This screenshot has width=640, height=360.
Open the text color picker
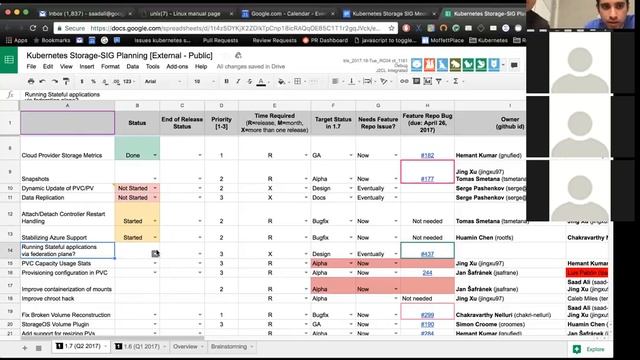point(261,82)
